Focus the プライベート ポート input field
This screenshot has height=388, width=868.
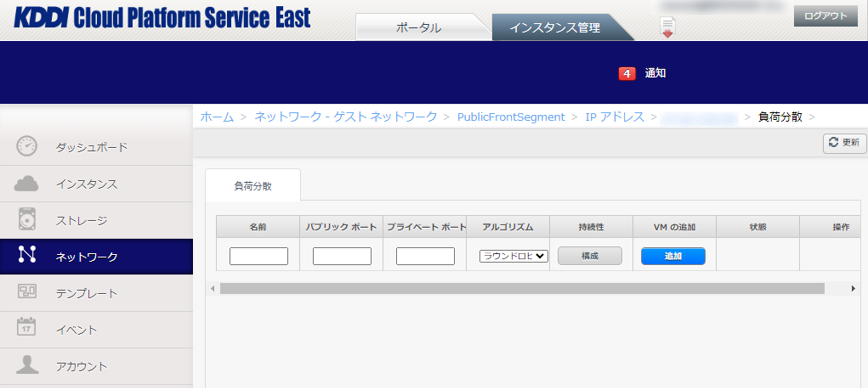[425, 256]
